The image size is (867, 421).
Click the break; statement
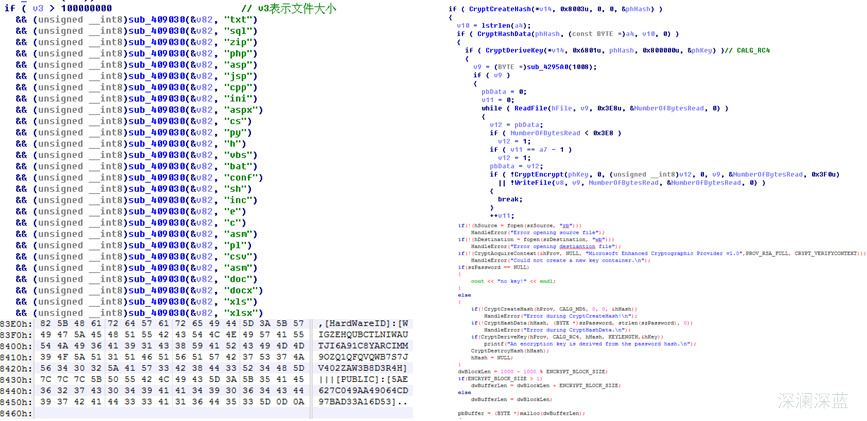tap(509, 199)
